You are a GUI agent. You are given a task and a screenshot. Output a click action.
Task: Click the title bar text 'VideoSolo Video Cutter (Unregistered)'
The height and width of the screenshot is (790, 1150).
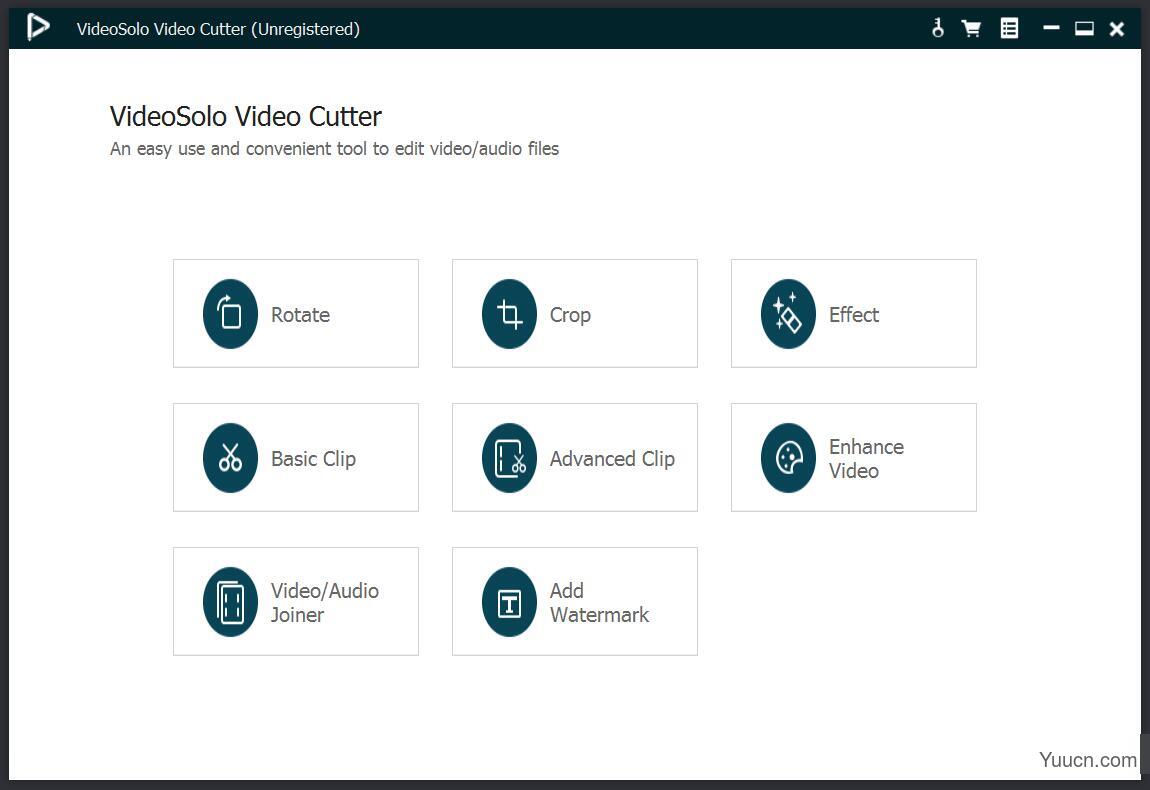click(218, 29)
